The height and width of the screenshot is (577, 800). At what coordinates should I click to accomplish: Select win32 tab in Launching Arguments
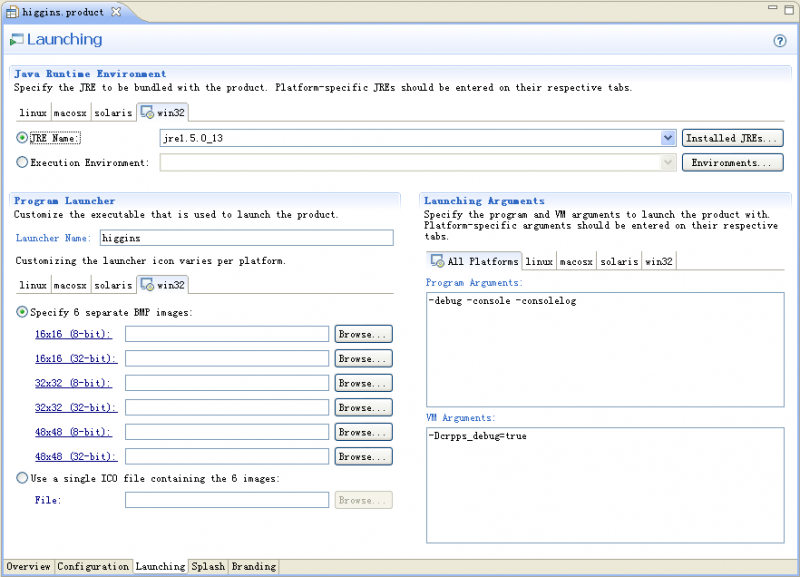[659, 262]
